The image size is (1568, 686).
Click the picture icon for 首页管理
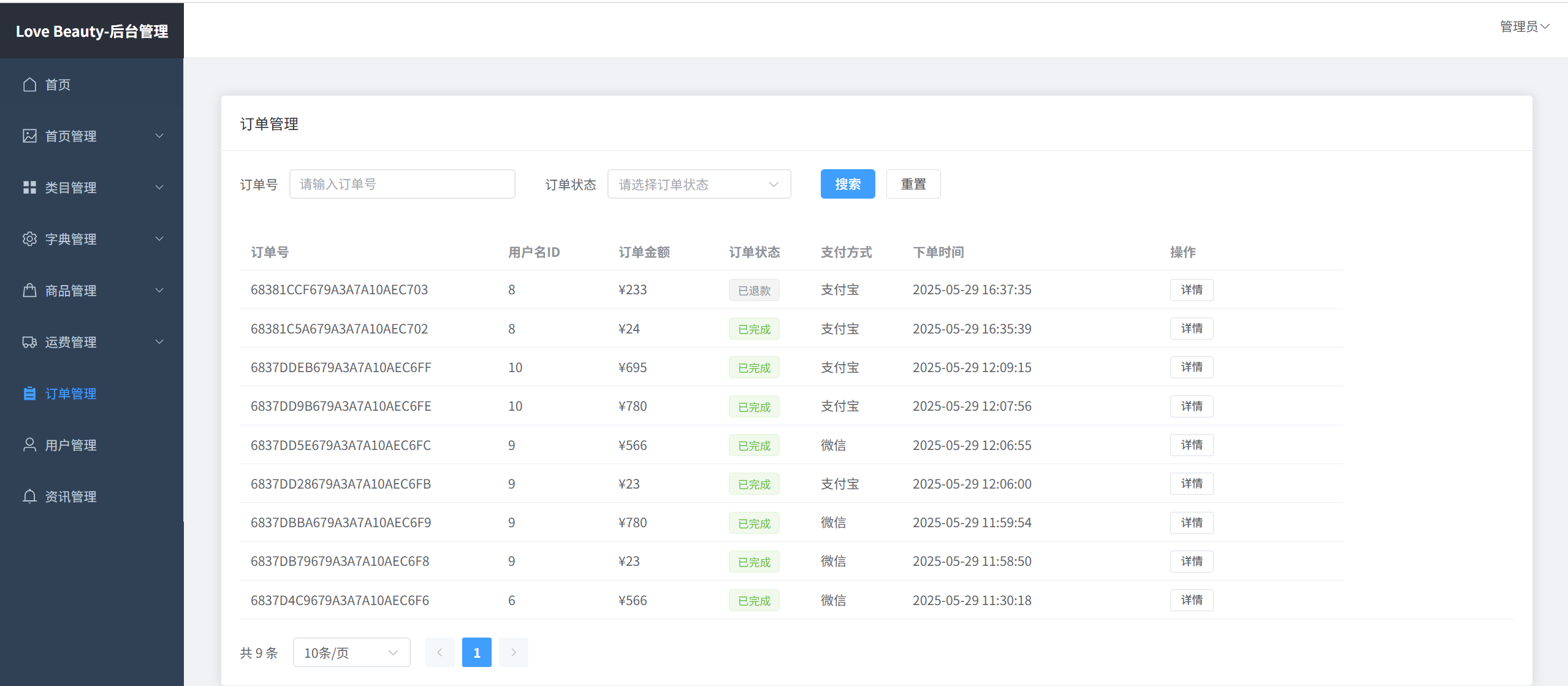pyautogui.click(x=29, y=136)
